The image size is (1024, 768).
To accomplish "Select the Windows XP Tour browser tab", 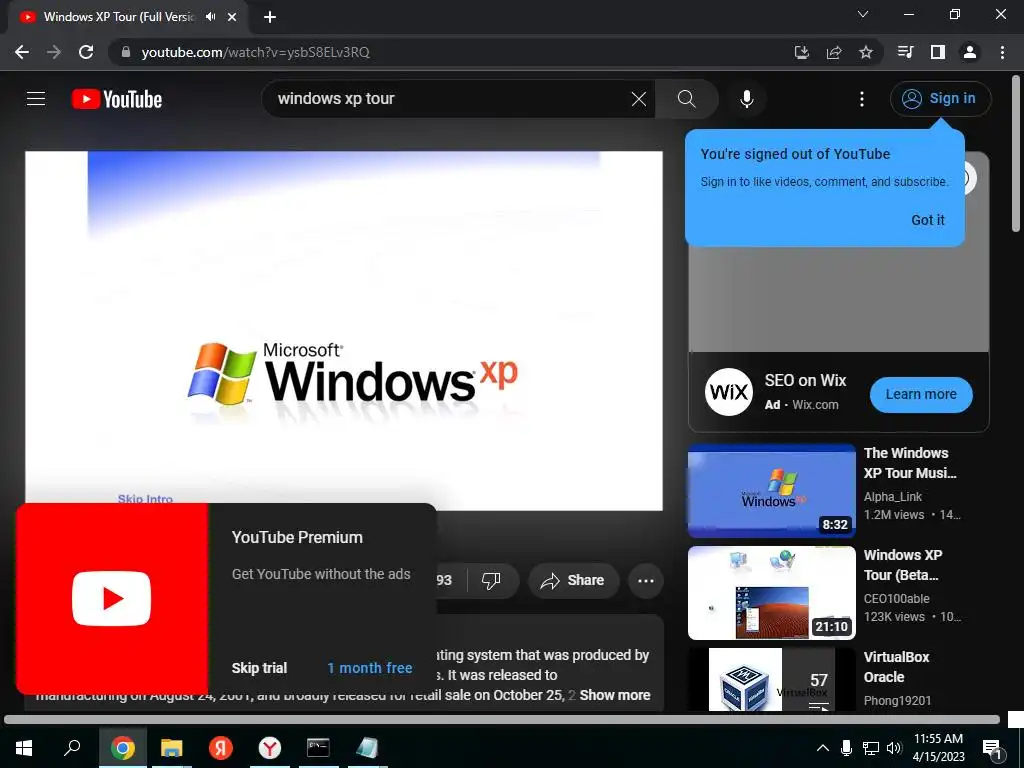I will (x=119, y=17).
